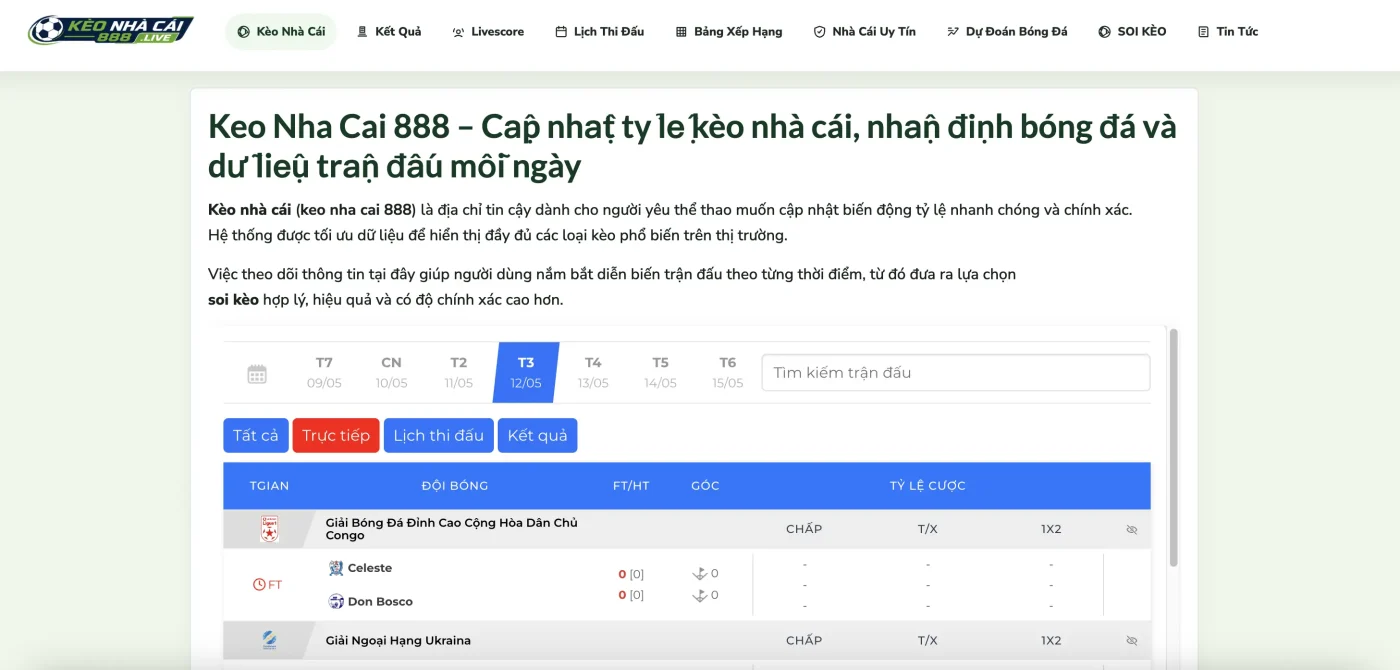The height and width of the screenshot is (670, 1400).
Task: Filter live matches with Trực tiếp
Action: [336, 435]
